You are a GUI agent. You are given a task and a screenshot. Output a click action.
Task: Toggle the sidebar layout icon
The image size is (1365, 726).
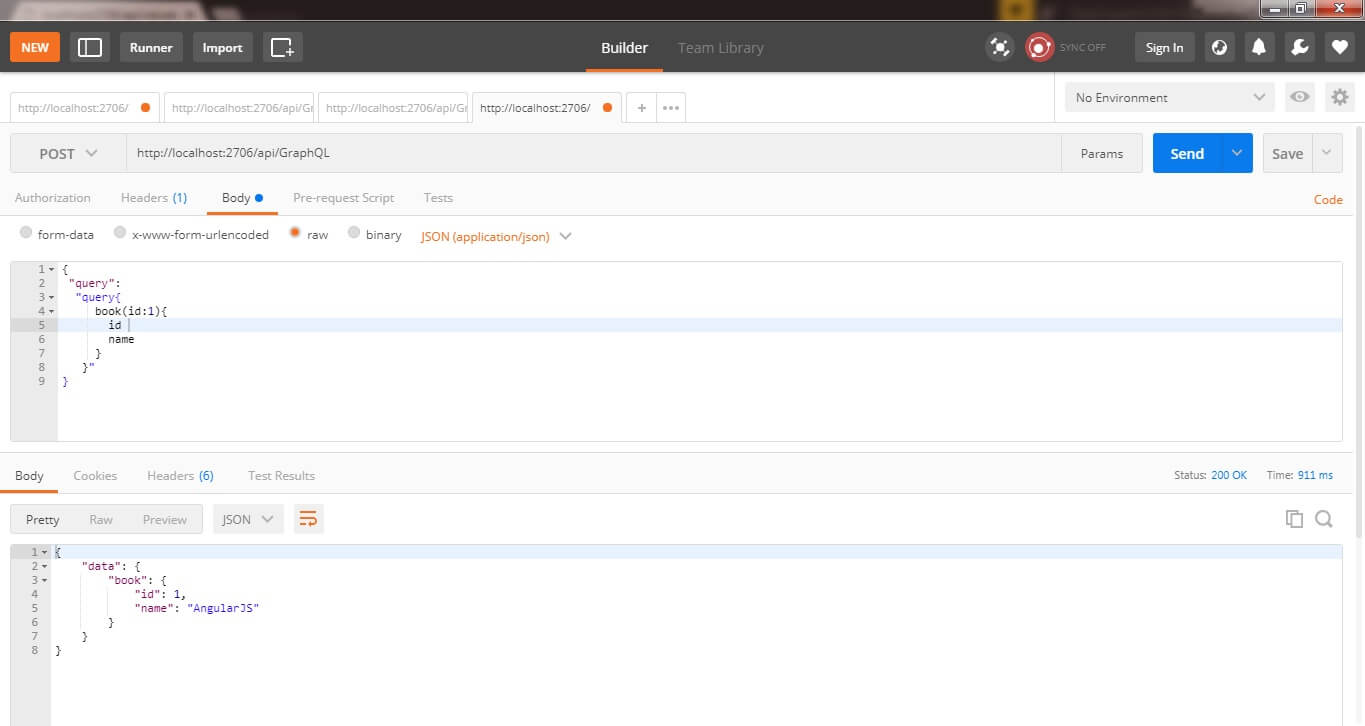(x=90, y=47)
